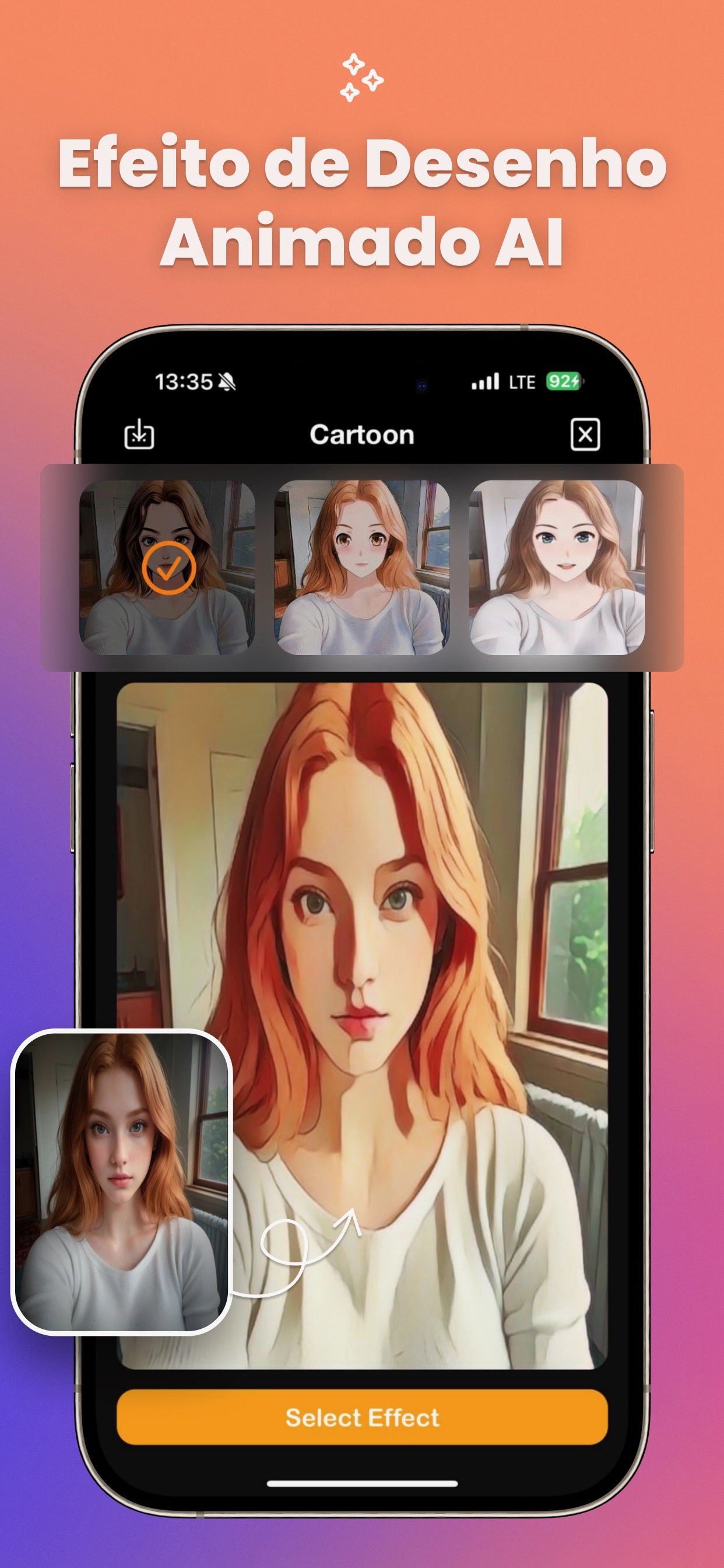Select the first cartoon style thumbnail with checkmark

click(x=167, y=568)
